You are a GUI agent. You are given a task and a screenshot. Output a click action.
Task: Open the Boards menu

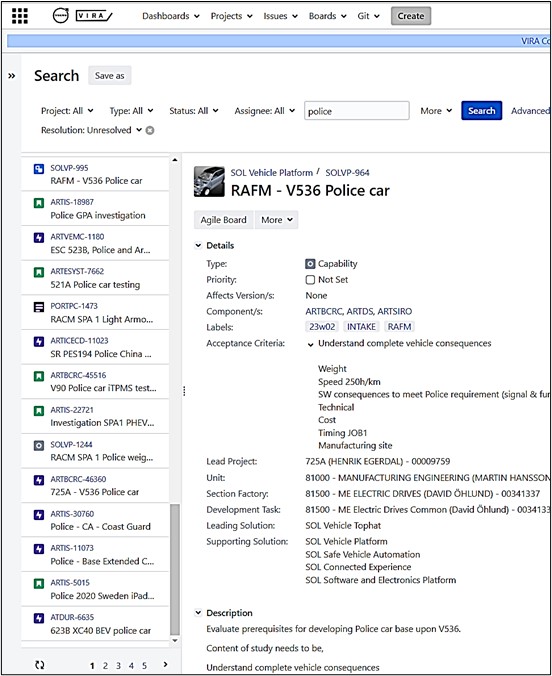pos(327,16)
